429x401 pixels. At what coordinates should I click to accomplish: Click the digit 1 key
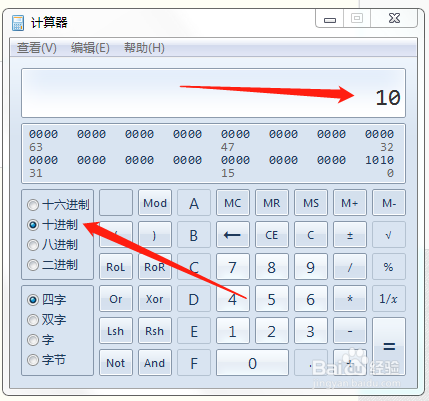click(233, 331)
